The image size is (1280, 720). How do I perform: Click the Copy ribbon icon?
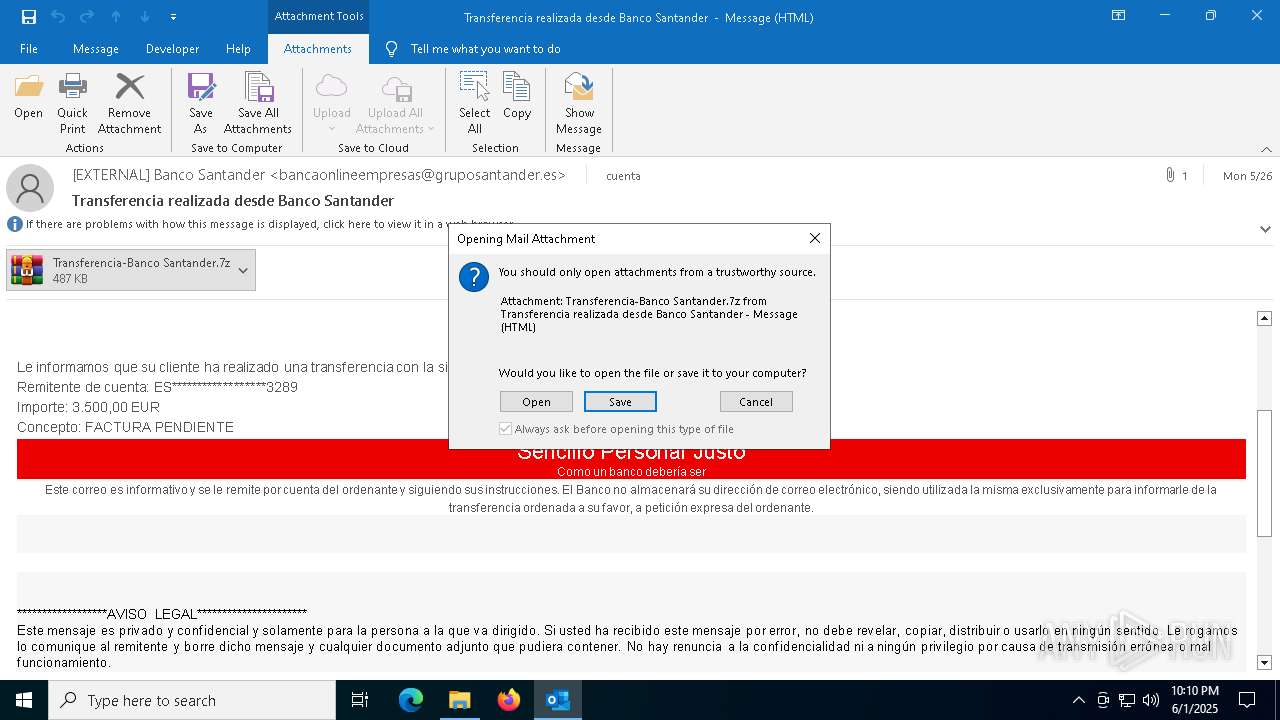[517, 97]
